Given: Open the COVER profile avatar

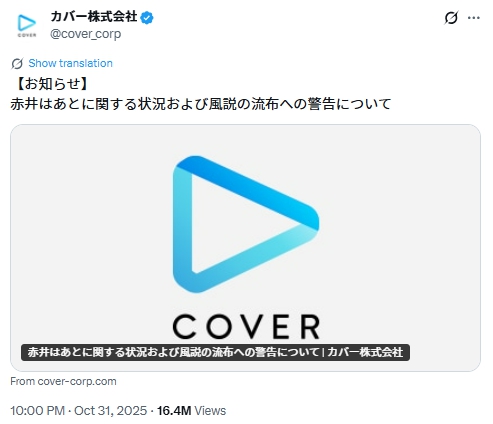Looking at the screenshot, I should tap(27, 26).
